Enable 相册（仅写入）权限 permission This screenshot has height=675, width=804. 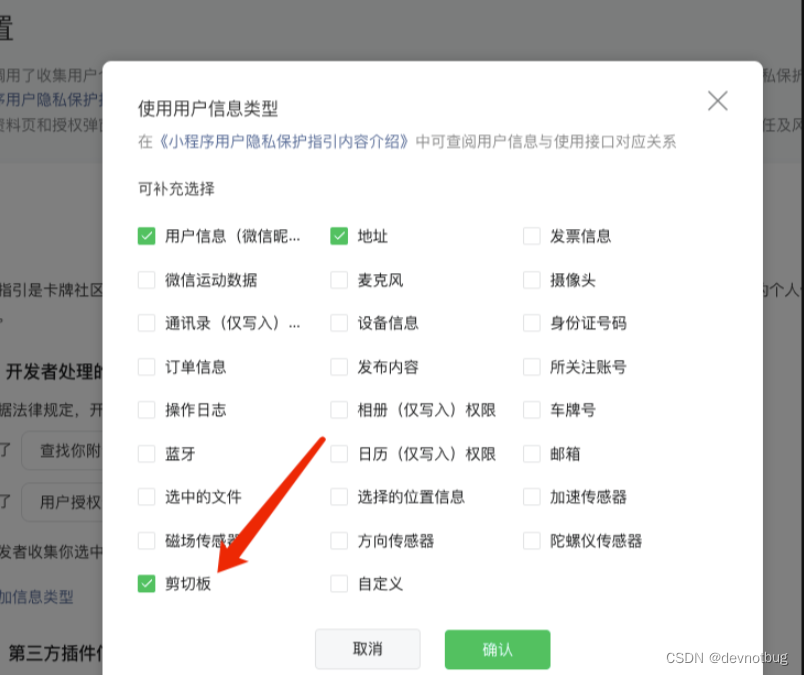point(339,410)
